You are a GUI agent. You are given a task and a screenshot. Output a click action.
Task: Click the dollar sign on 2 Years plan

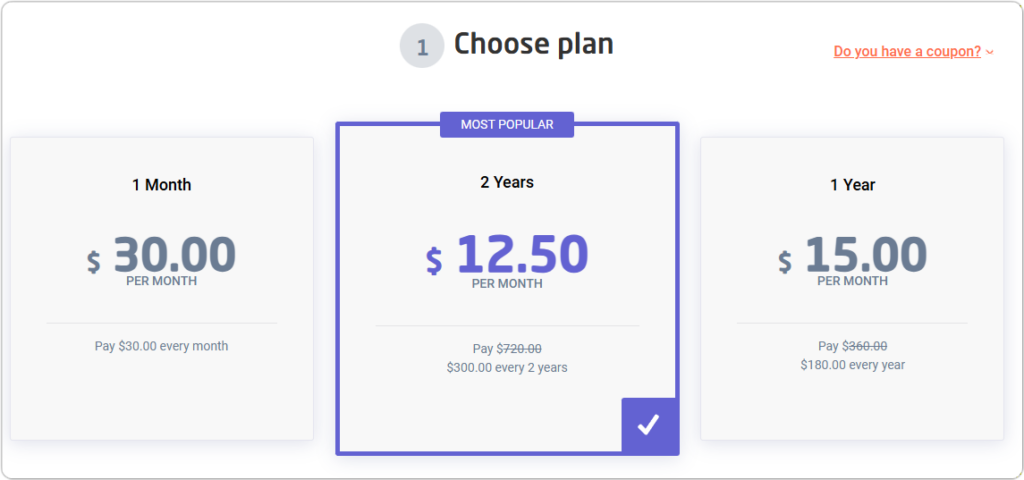[434, 260]
